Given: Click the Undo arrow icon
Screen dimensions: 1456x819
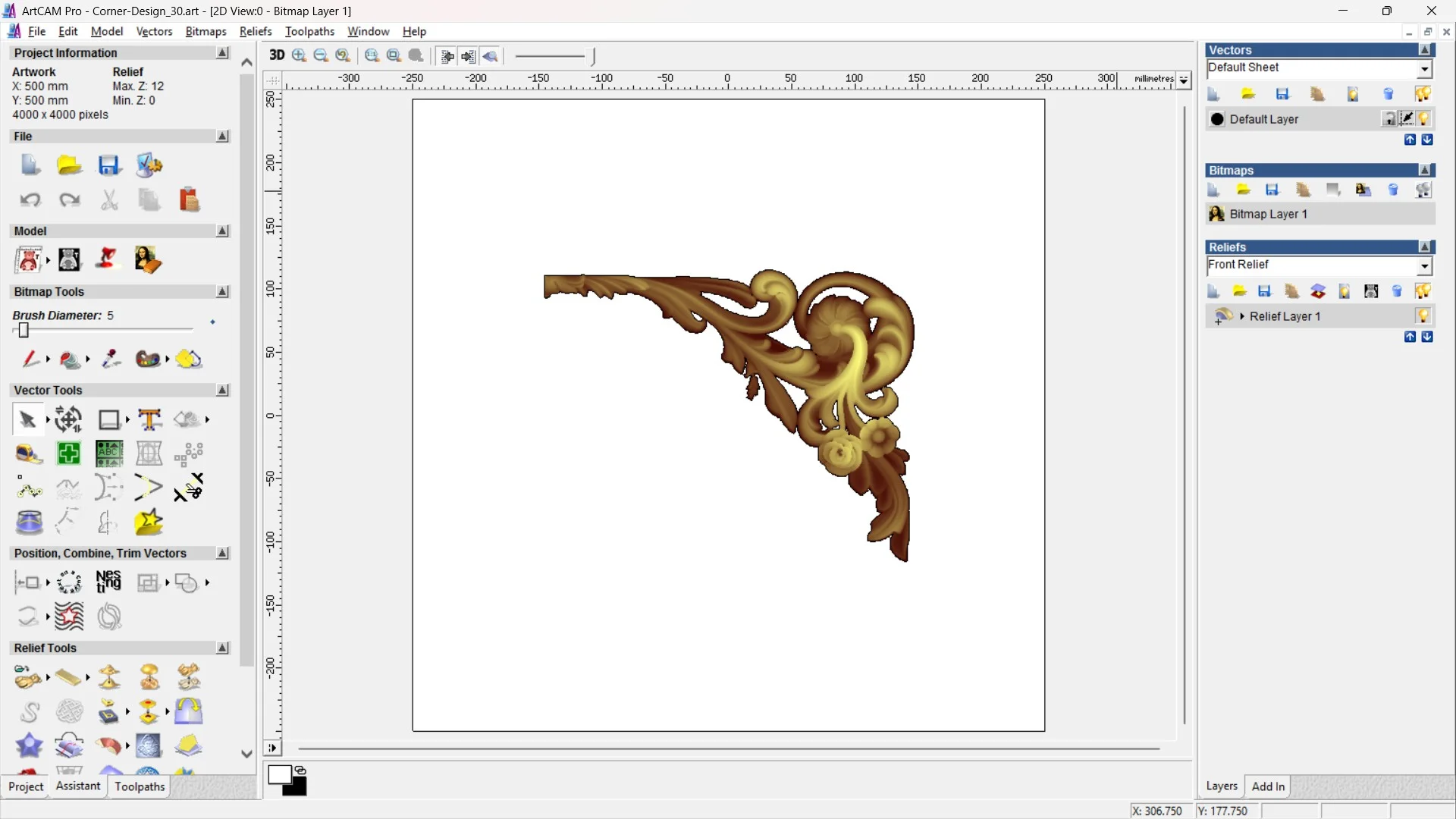Looking at the screenshot, I should pos(30,200).
